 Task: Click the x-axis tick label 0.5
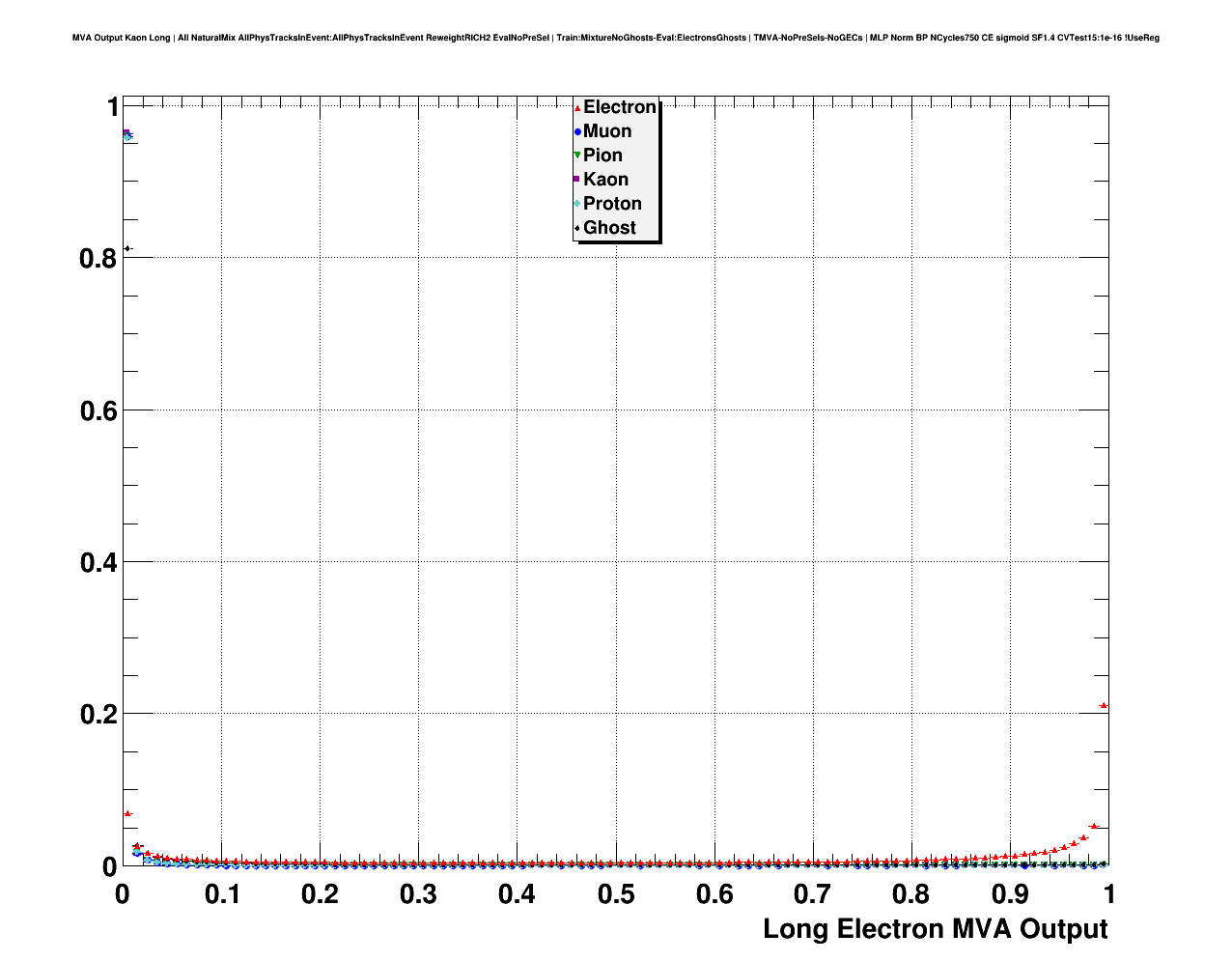coord(616,894)
